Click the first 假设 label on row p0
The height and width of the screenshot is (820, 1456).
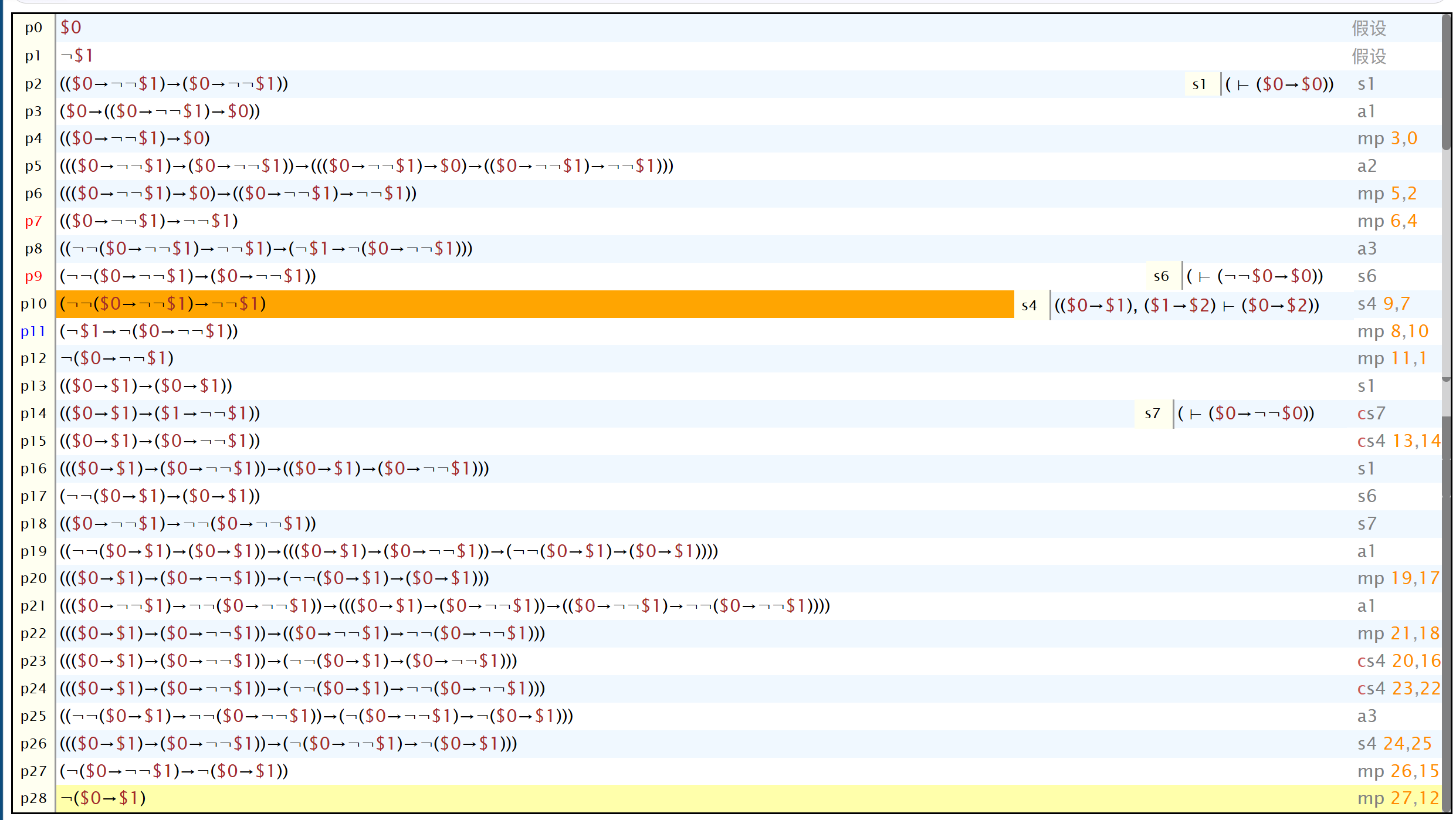1369,28
